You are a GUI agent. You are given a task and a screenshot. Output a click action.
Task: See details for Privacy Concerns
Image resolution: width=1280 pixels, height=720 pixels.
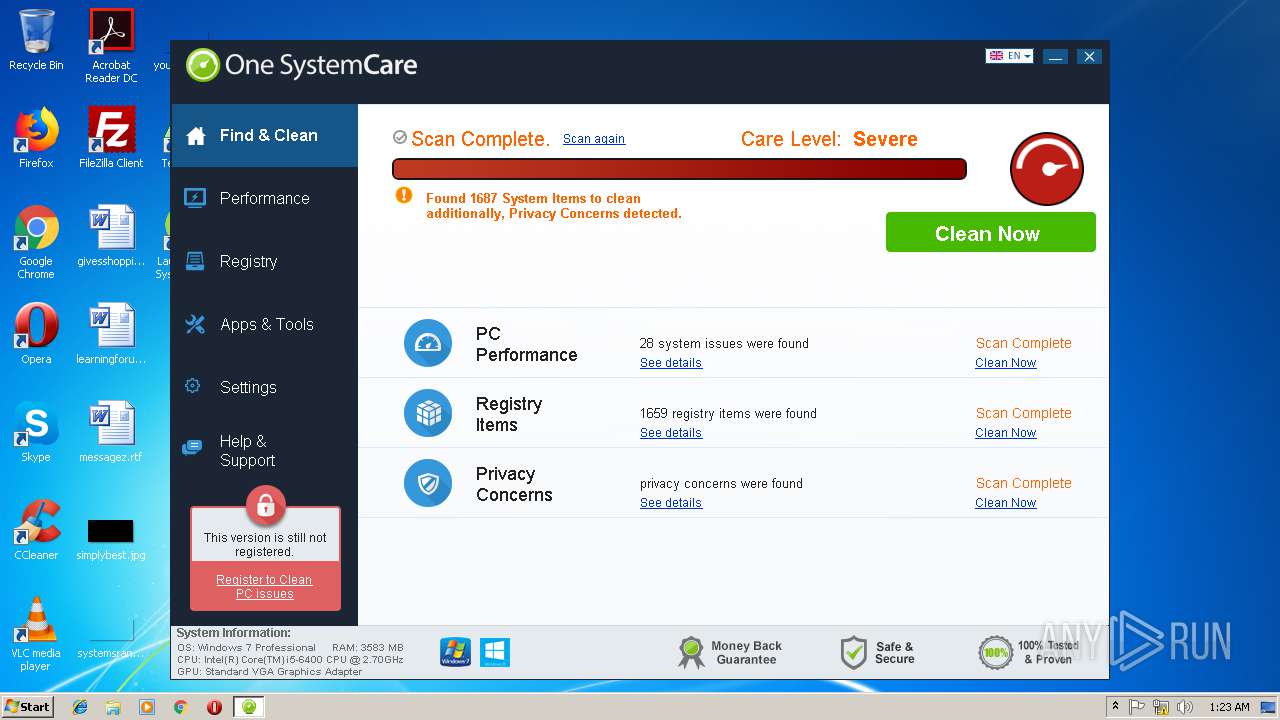(x=671, y=503)
